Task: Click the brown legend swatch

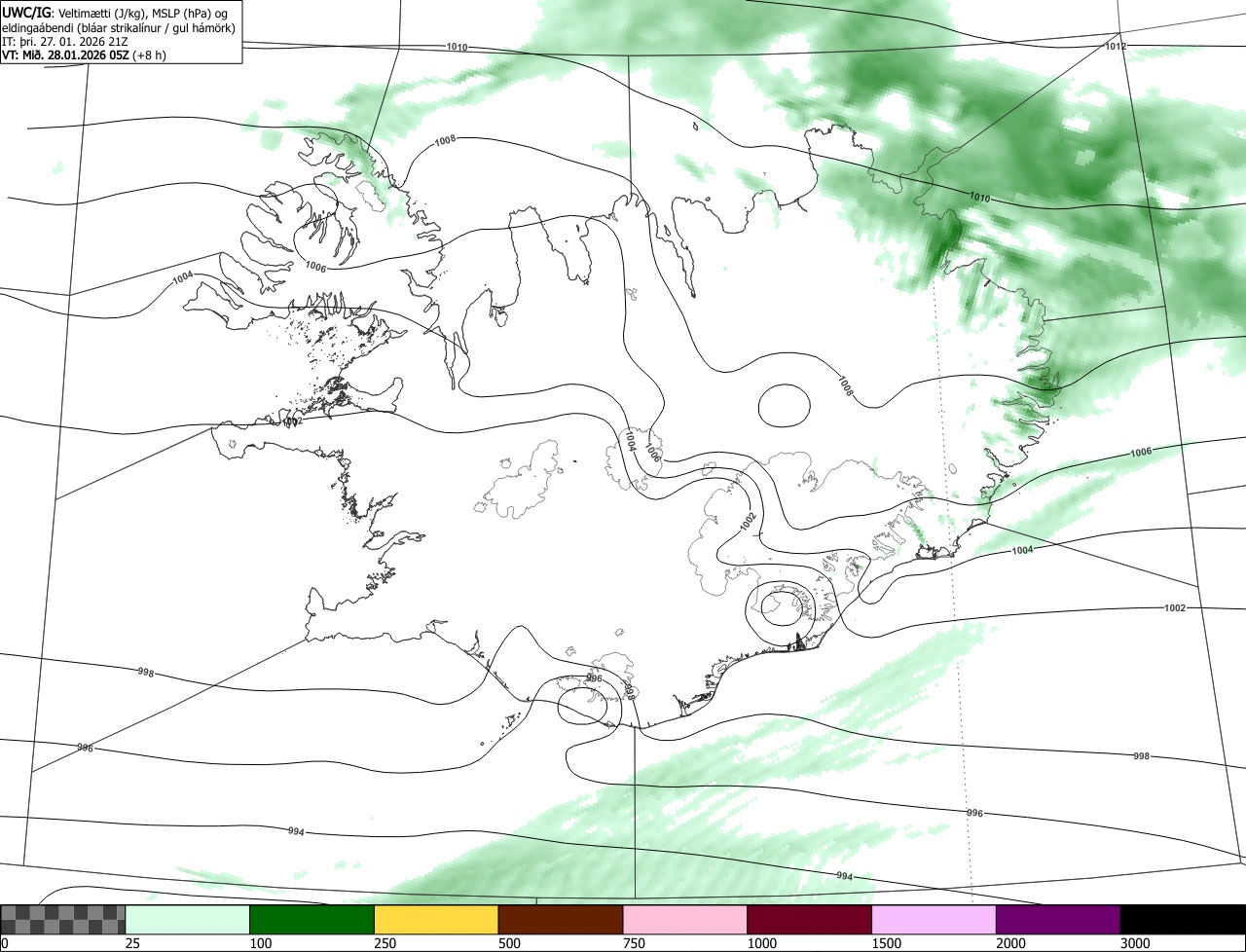Action: click(561, 919)
